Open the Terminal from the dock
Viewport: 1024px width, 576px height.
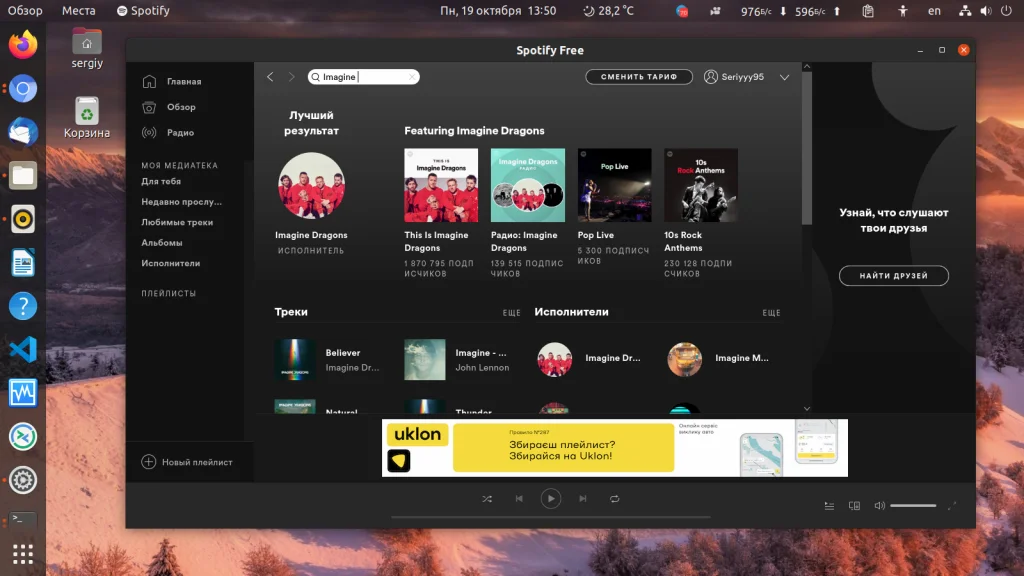tap(23, 519)
